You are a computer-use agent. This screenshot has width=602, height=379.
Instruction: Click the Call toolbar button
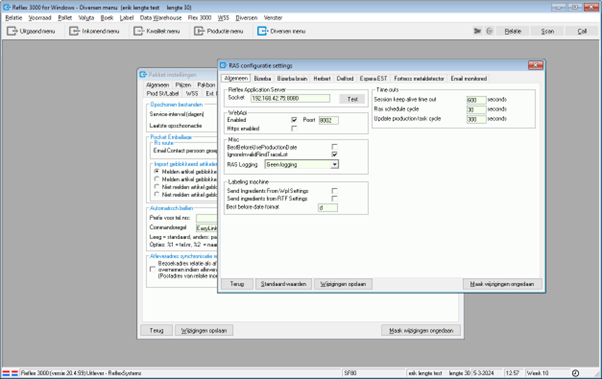(x=582, y=31)
